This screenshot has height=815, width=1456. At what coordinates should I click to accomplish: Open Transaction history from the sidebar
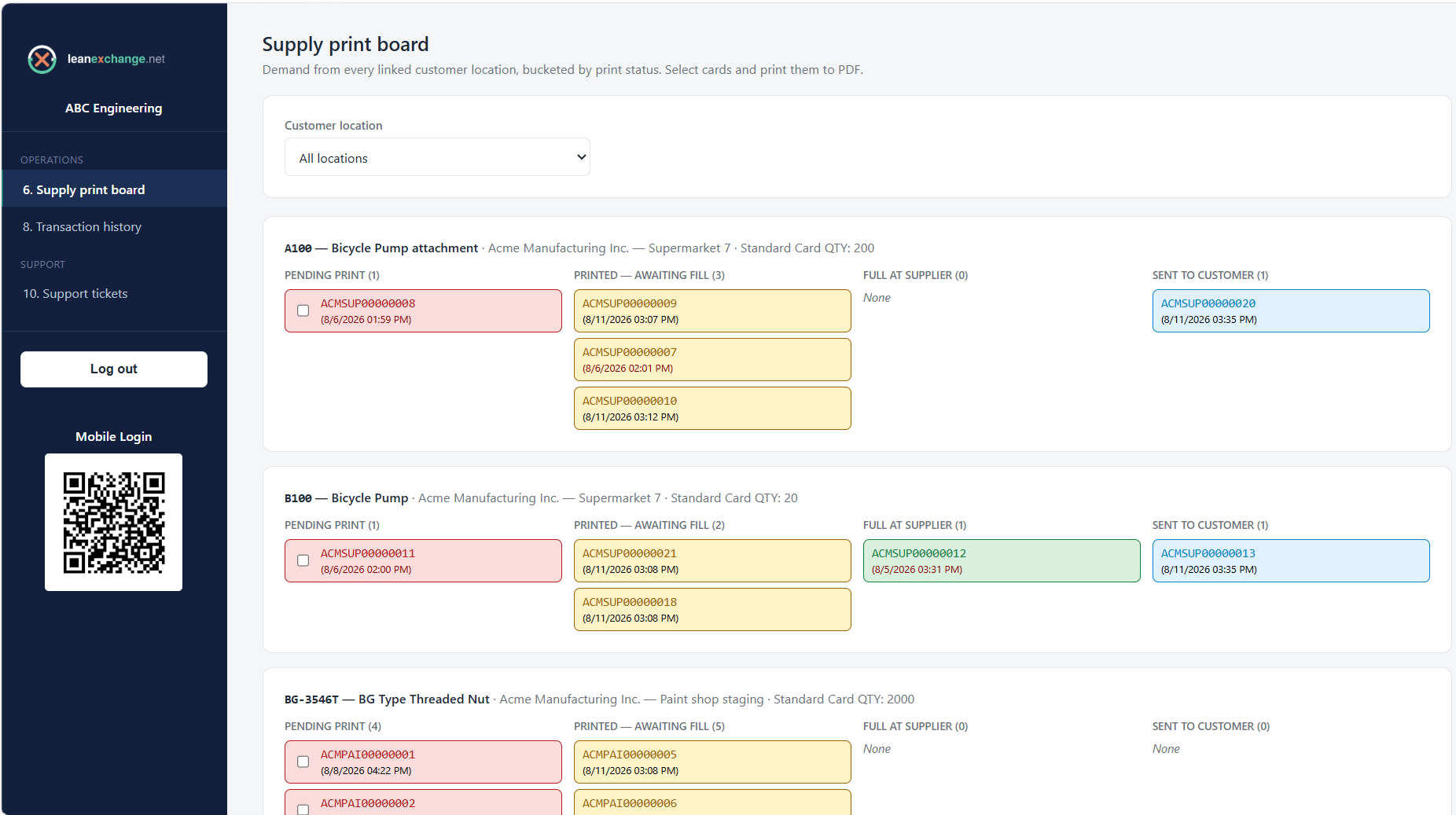[115, 226]
